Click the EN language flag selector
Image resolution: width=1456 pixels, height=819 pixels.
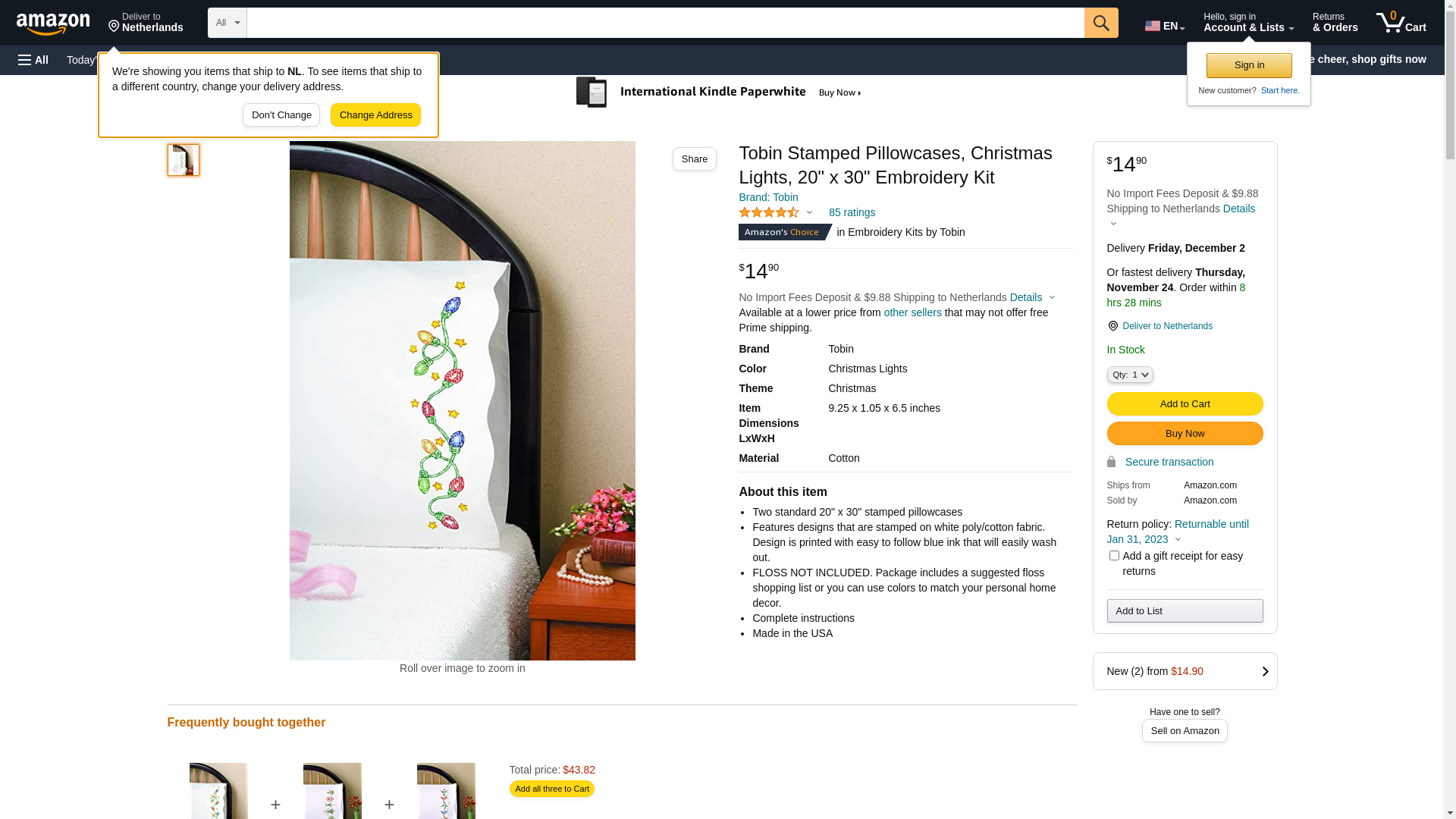1164,26
